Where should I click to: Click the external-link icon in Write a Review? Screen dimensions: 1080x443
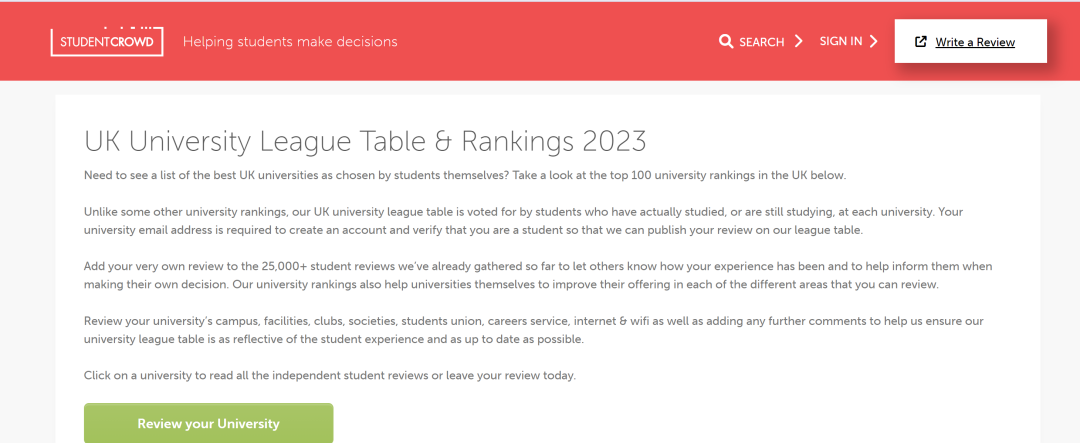tap(920, 41)
